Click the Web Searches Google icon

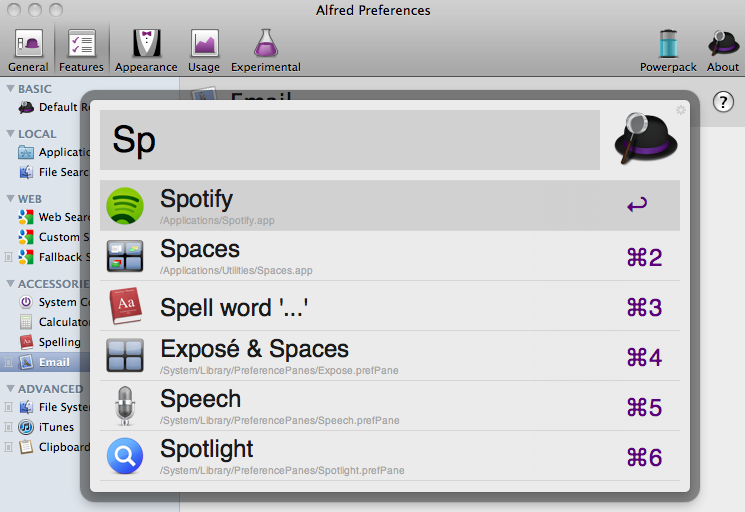click(26, 217)
